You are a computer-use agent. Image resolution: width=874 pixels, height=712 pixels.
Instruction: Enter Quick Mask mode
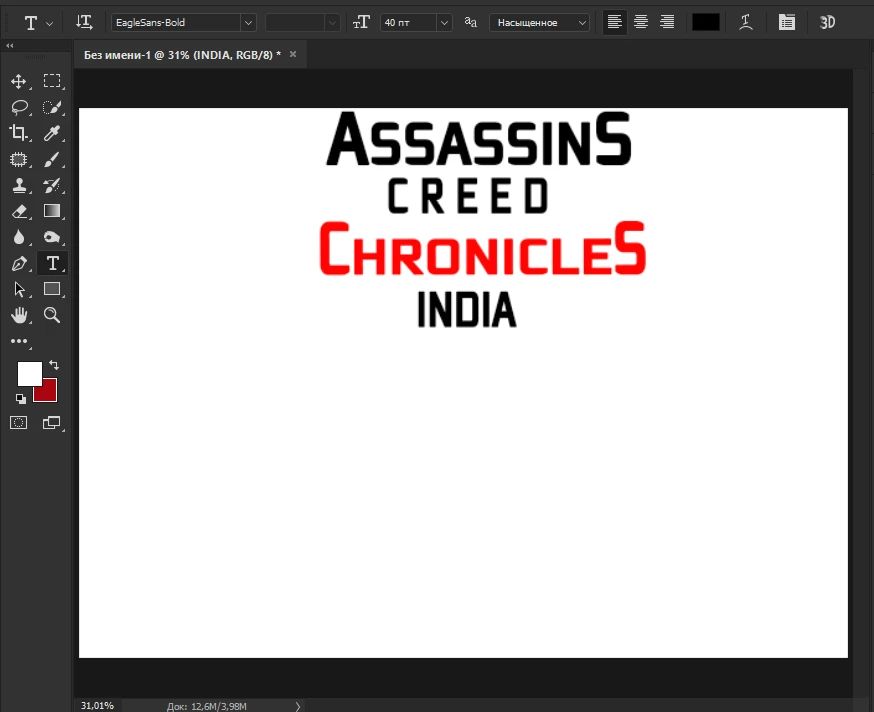coord(18,422)
